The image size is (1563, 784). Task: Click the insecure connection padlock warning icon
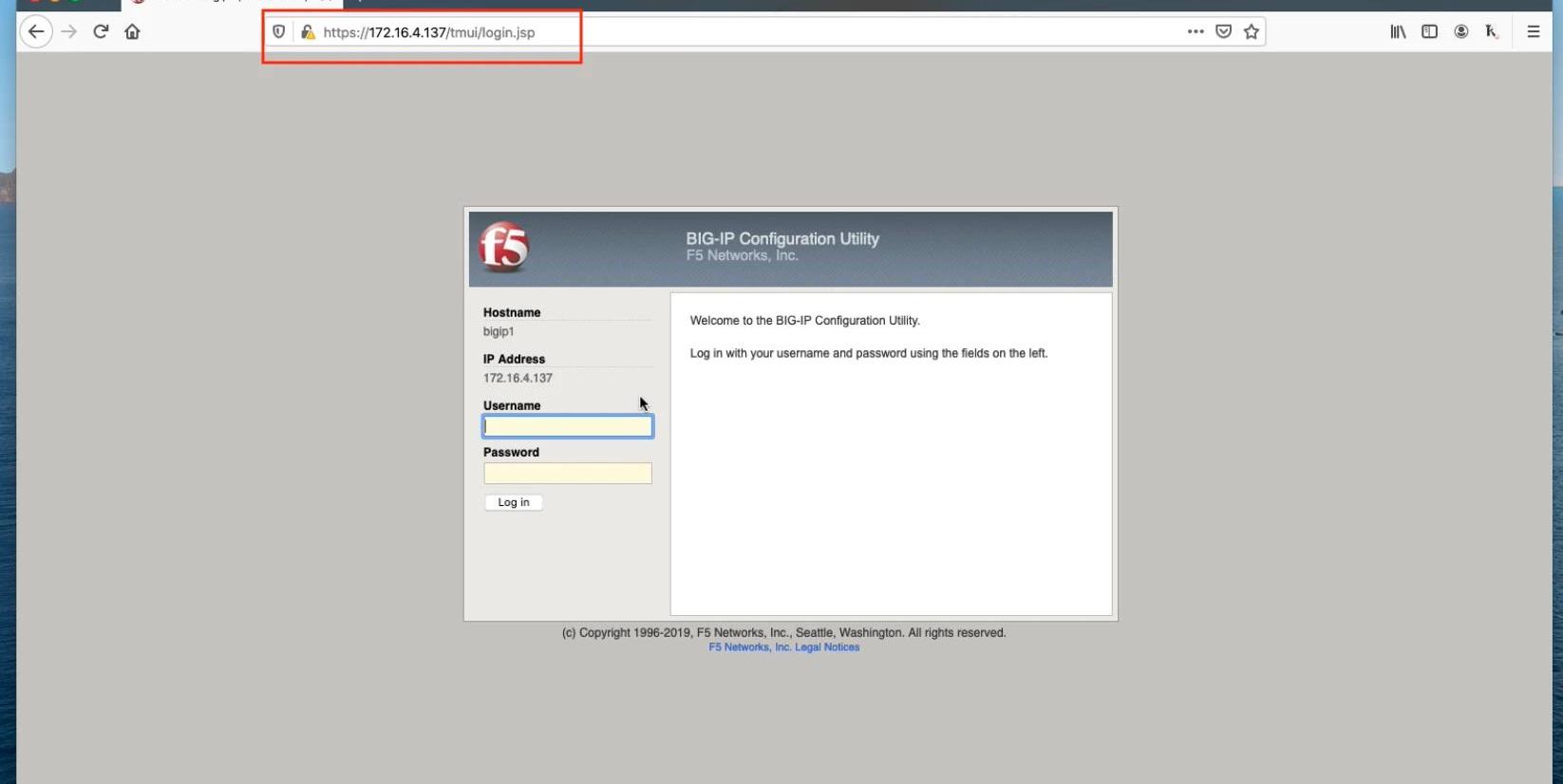pos(308,32)
